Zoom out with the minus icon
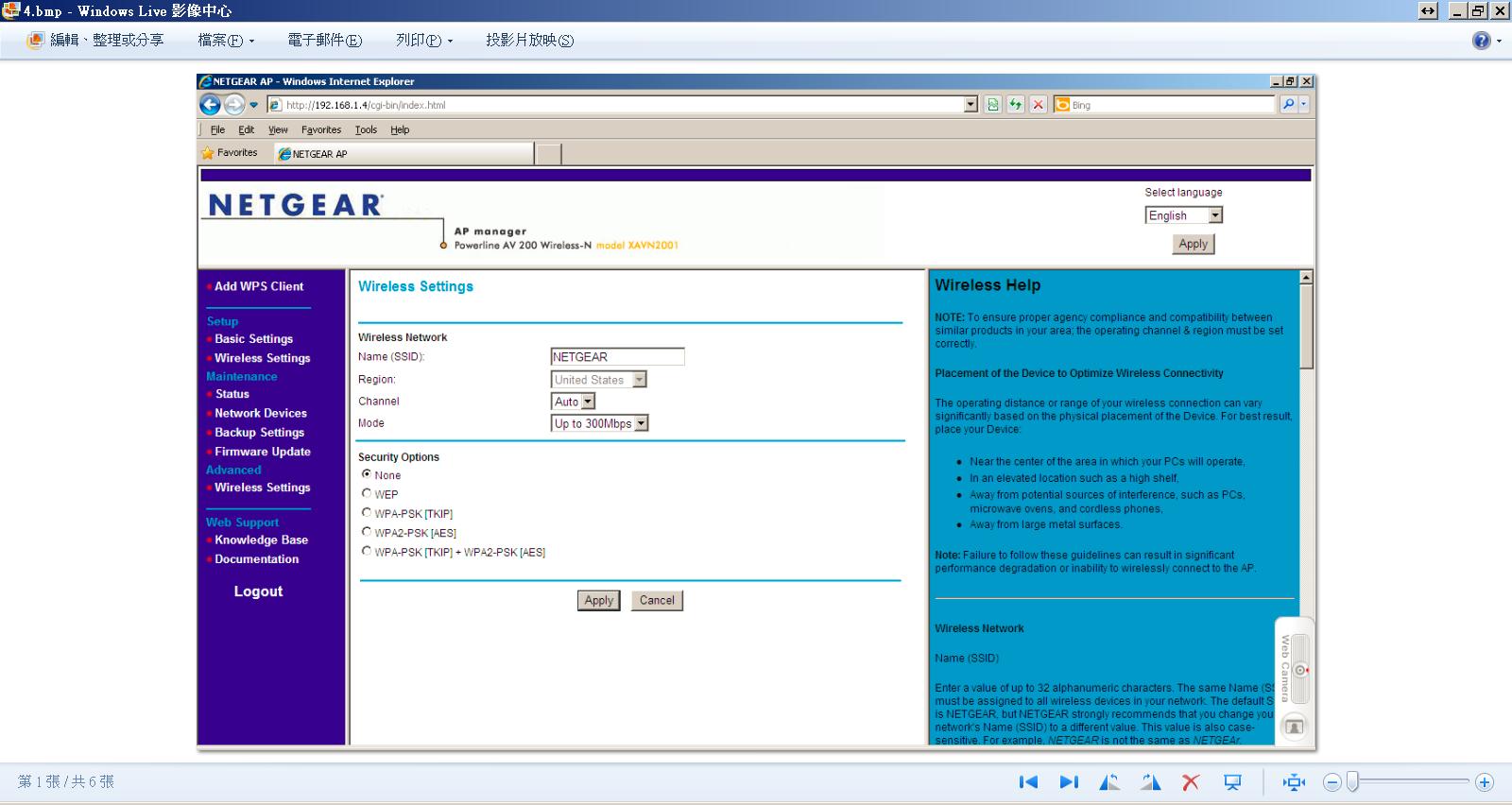Screen dimensions: 1512x805 click(x=1332, y=782)
